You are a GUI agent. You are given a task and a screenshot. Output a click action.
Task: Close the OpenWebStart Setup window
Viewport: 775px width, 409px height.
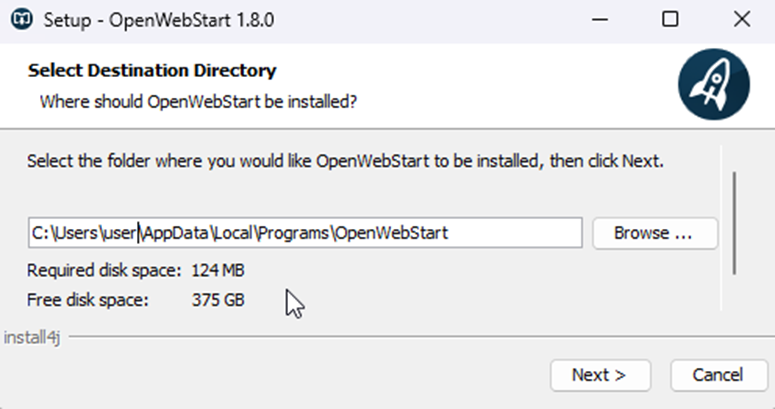tap(741, 20)
